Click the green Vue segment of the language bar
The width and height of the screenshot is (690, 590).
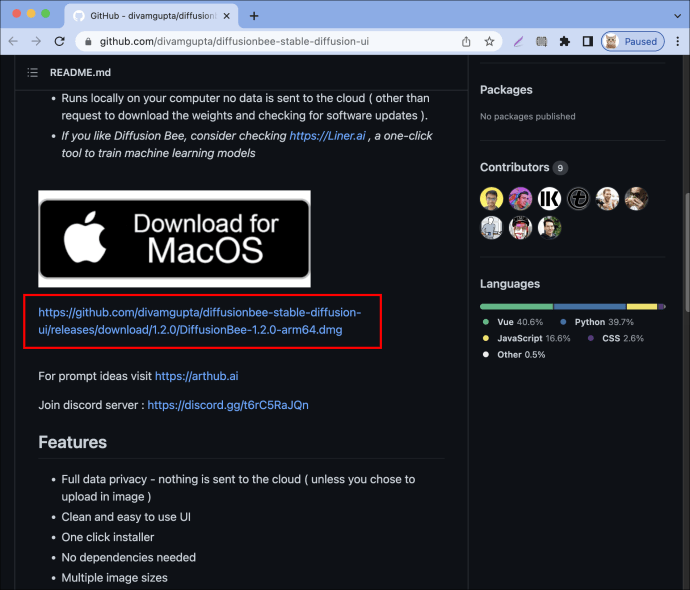pos(517,306)
